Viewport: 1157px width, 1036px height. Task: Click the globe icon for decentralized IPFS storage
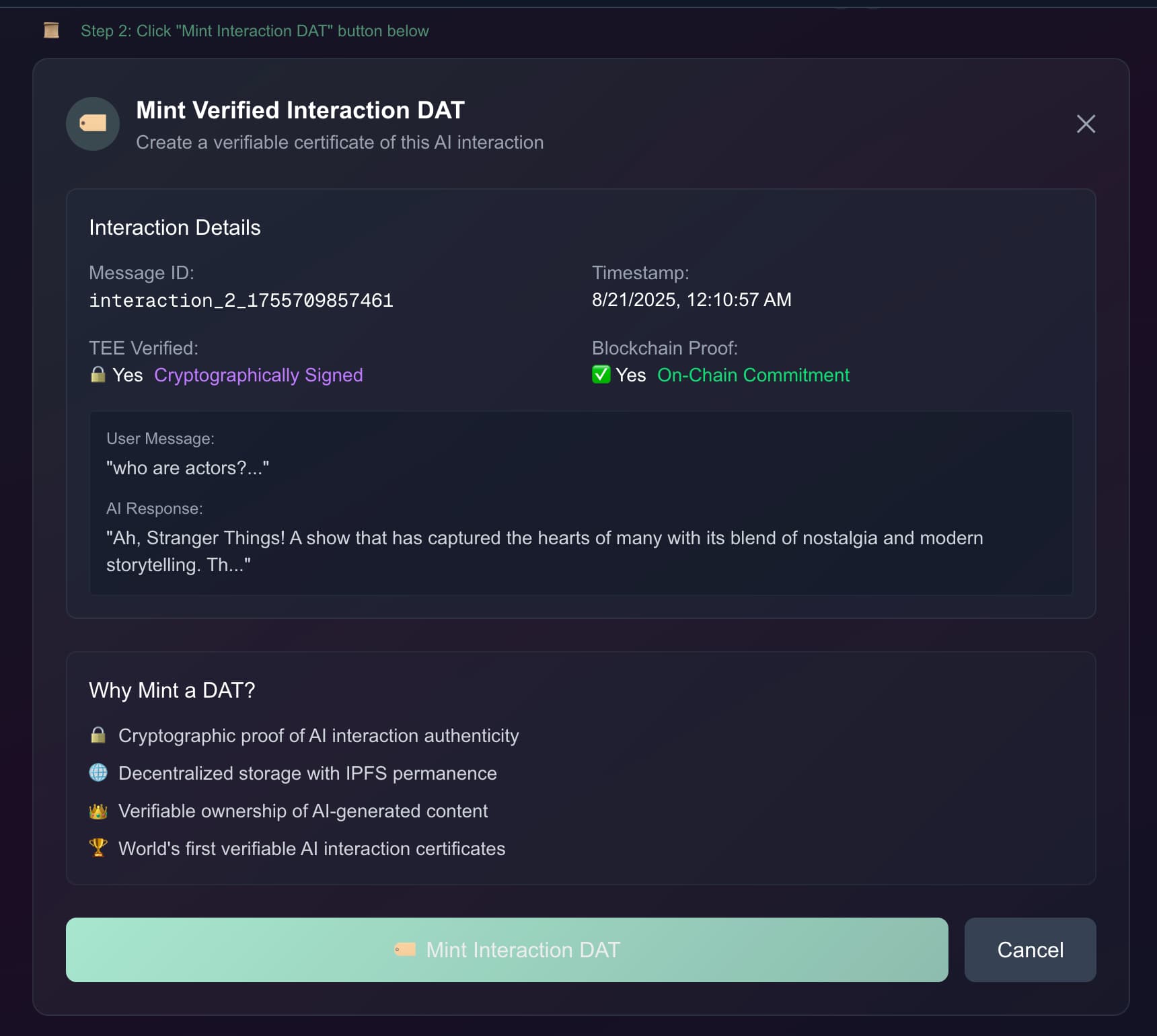pos(98,773)
